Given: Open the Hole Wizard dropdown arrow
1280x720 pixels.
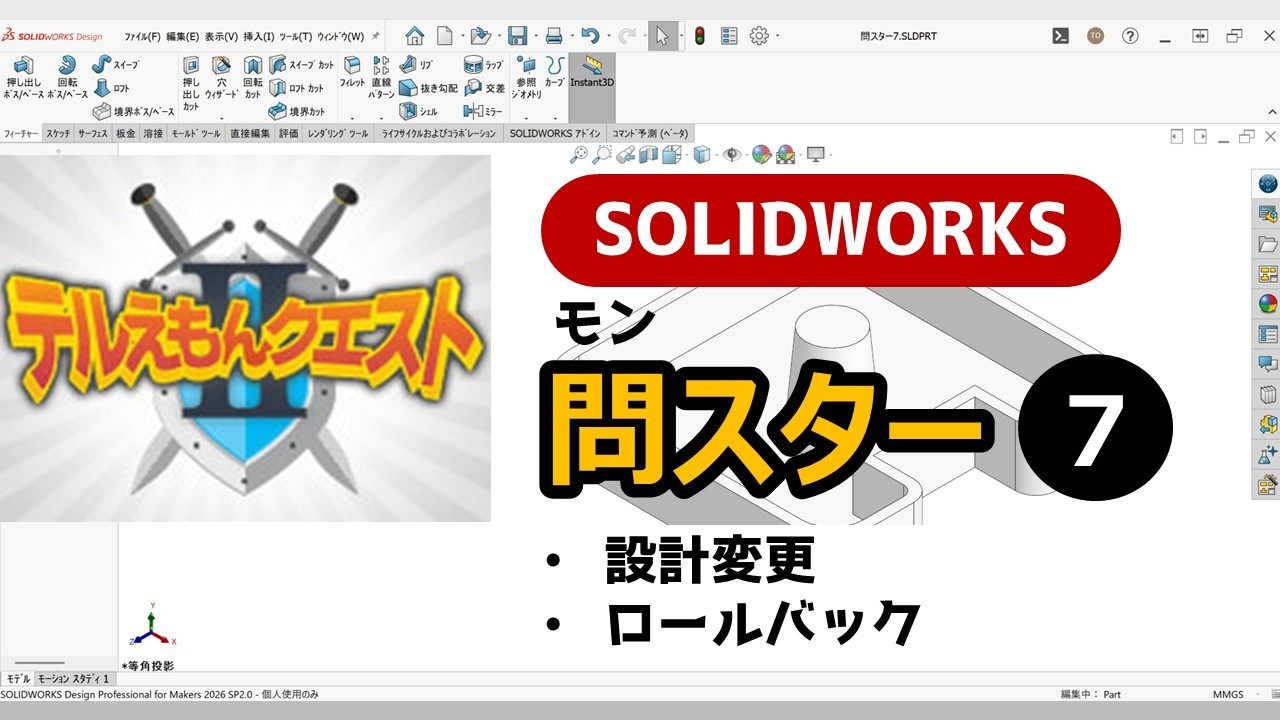Looking at the screenshot, I should pos(222,117).
